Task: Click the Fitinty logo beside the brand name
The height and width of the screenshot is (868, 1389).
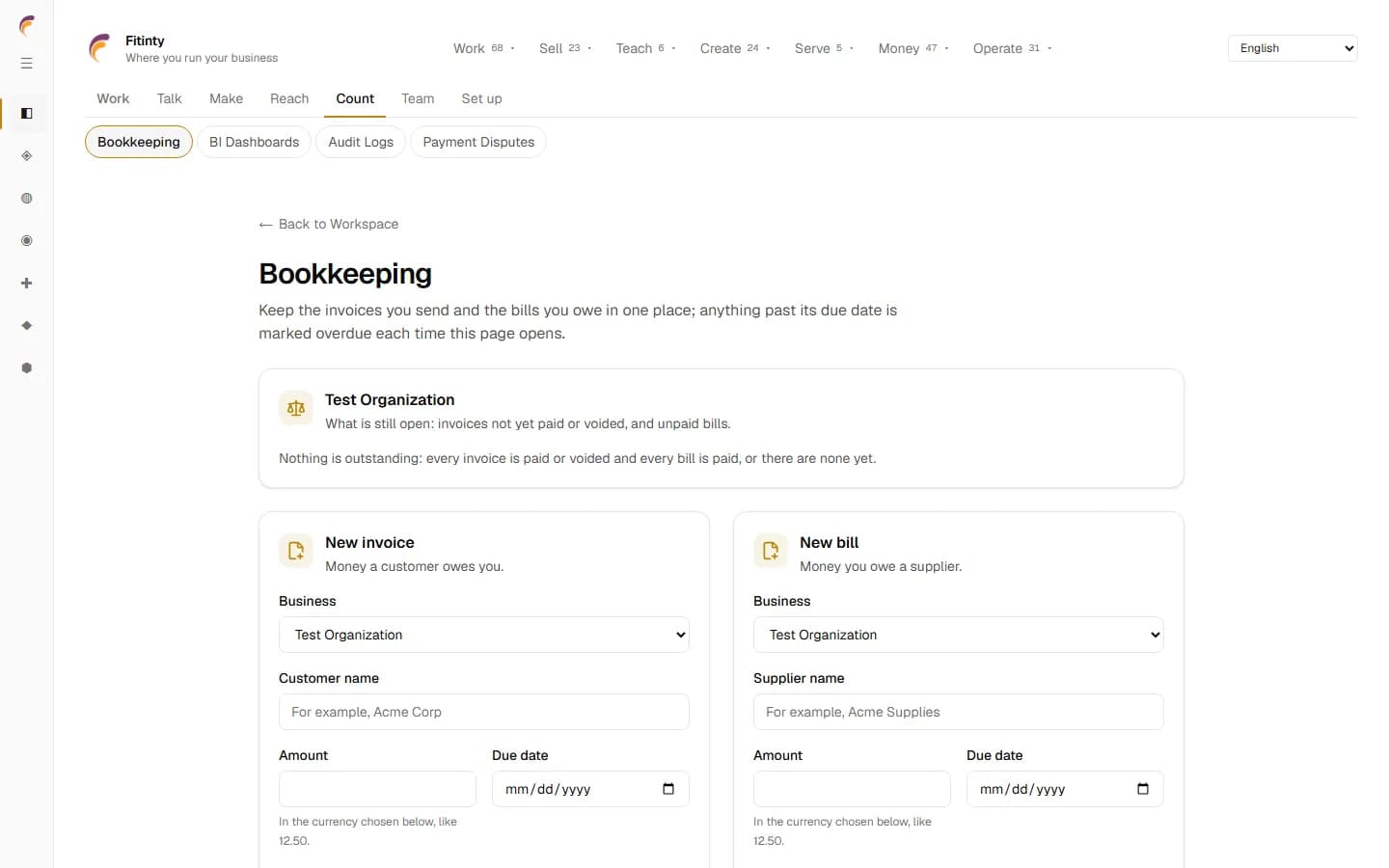Action: tap(100, 48)
